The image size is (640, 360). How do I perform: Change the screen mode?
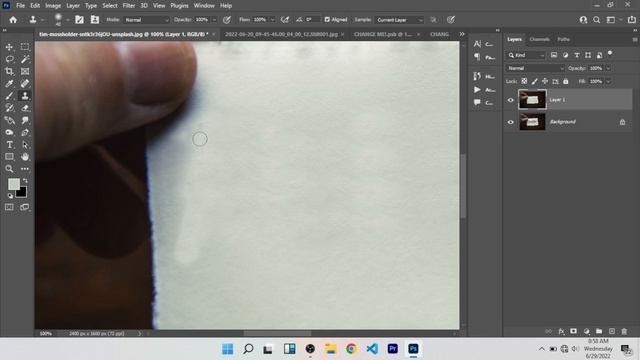(25, 207)
